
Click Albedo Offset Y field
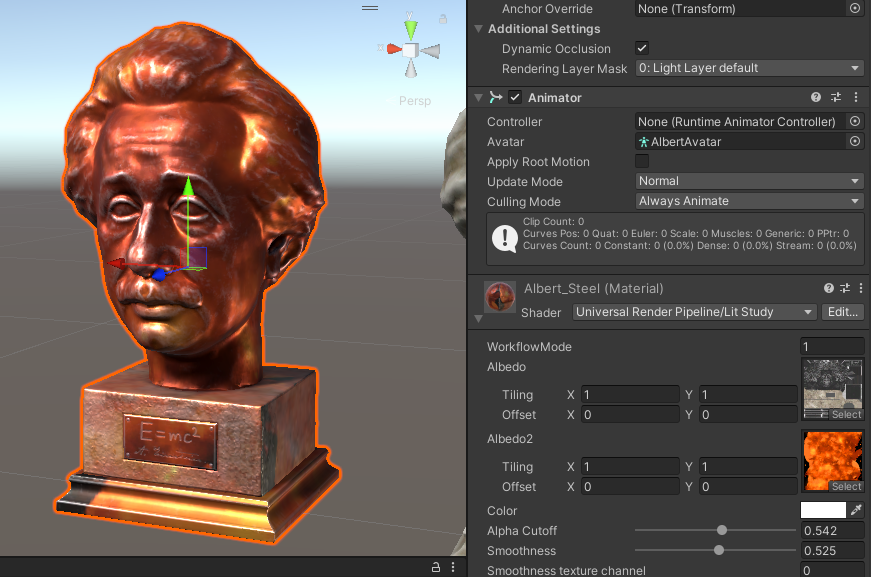tap(748, 414)
